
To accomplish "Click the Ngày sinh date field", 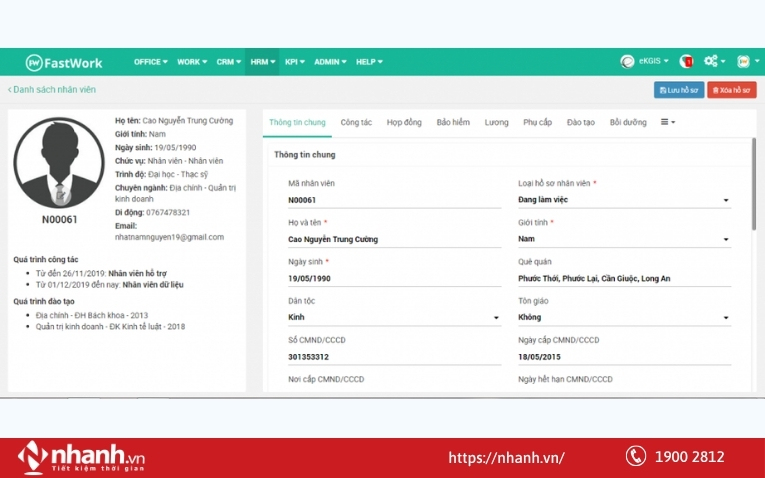I will point(394,279).
